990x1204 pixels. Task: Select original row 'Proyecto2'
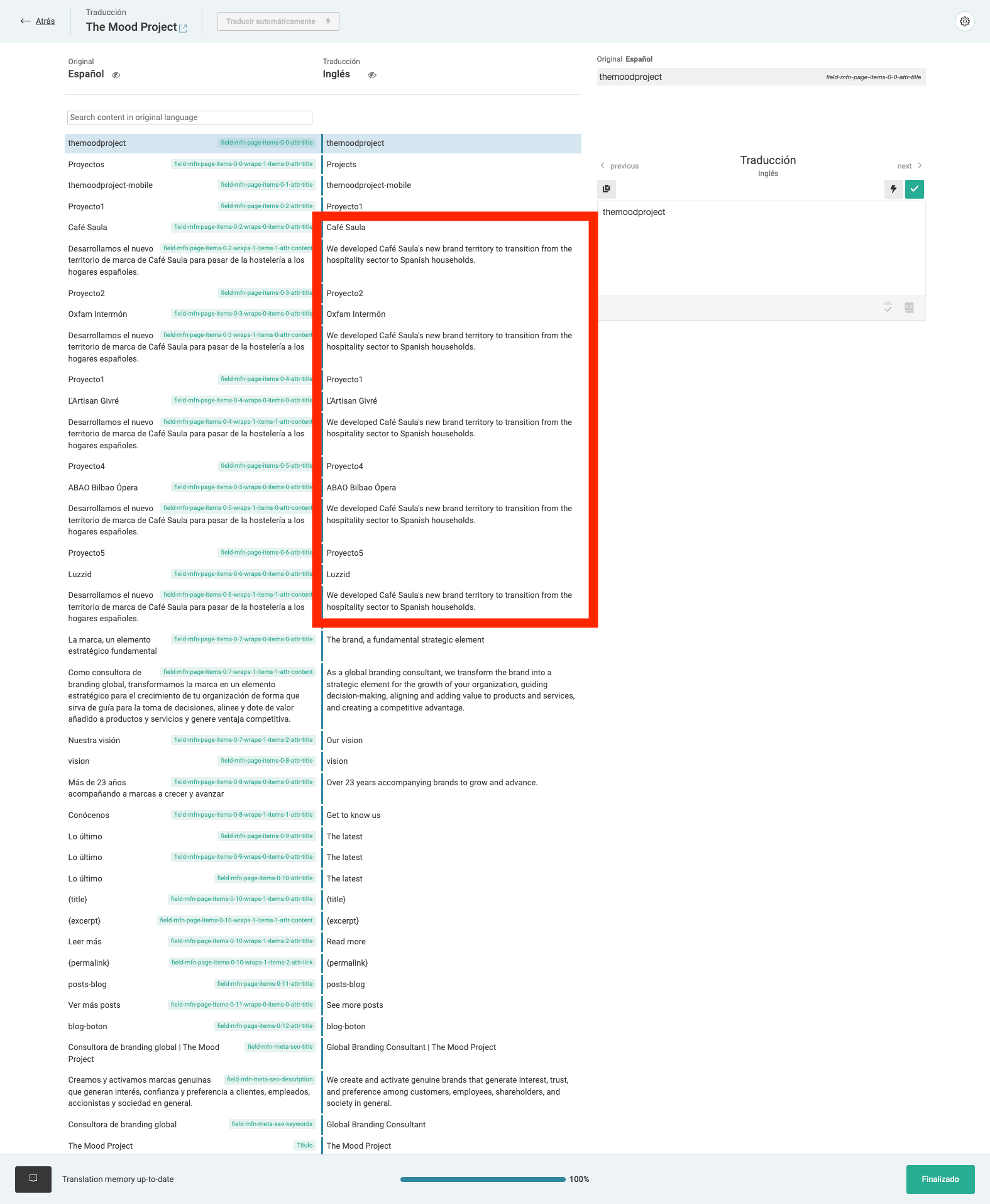(192, 294)
